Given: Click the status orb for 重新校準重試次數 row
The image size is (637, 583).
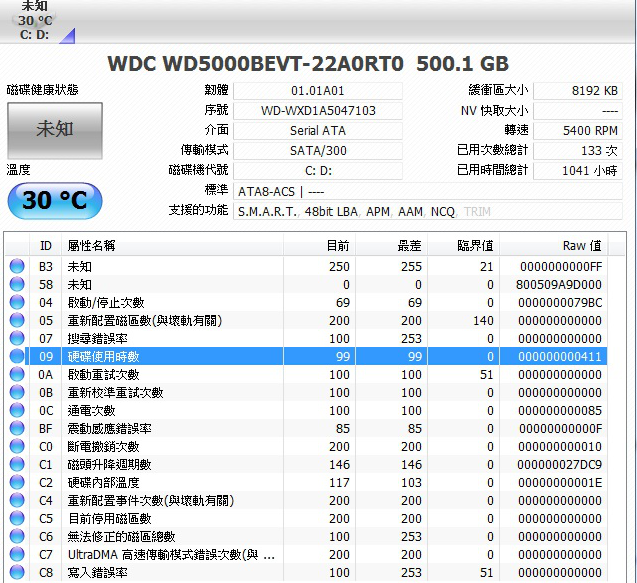Looking at the screenshot, I should click(17, 392).
